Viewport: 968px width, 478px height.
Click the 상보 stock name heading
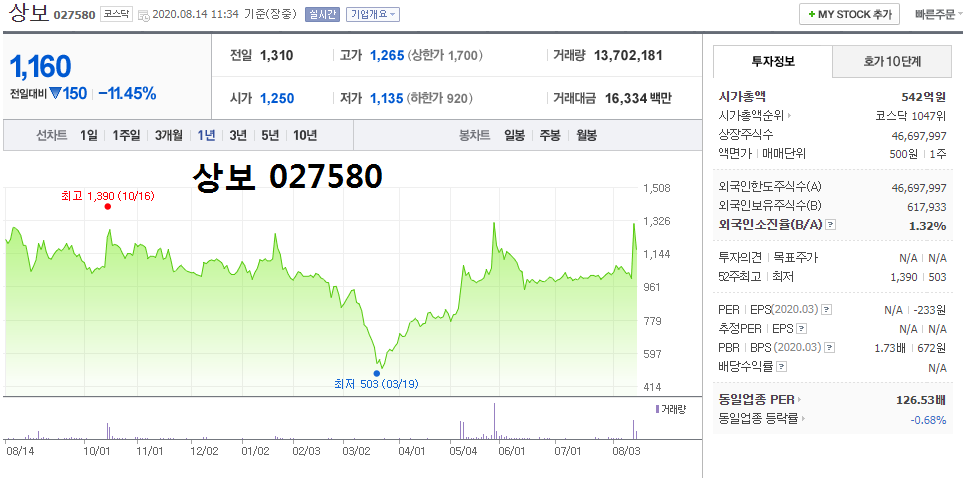[x=28, y=13]
